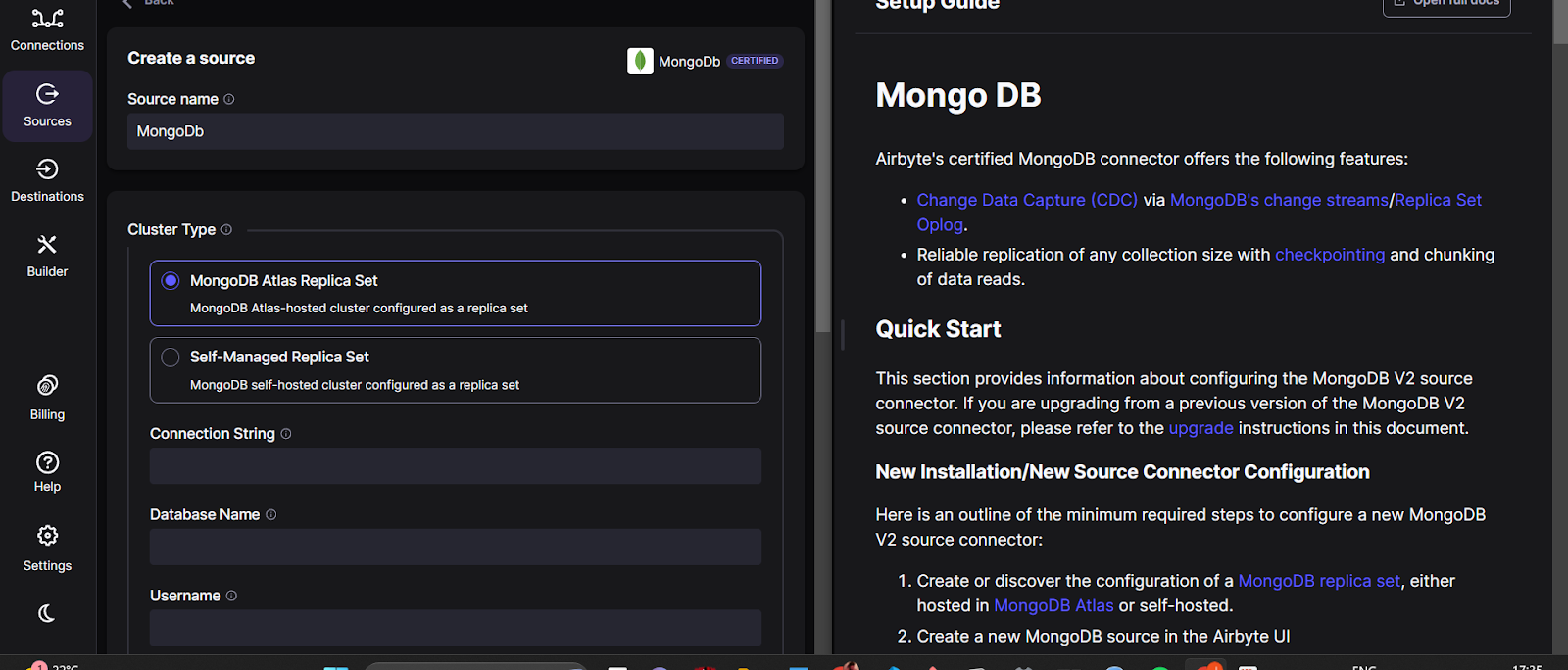This screenshot has height=670, width=1568.
Task: Follow the upgrade instructions link
Action: [1200, 428]
